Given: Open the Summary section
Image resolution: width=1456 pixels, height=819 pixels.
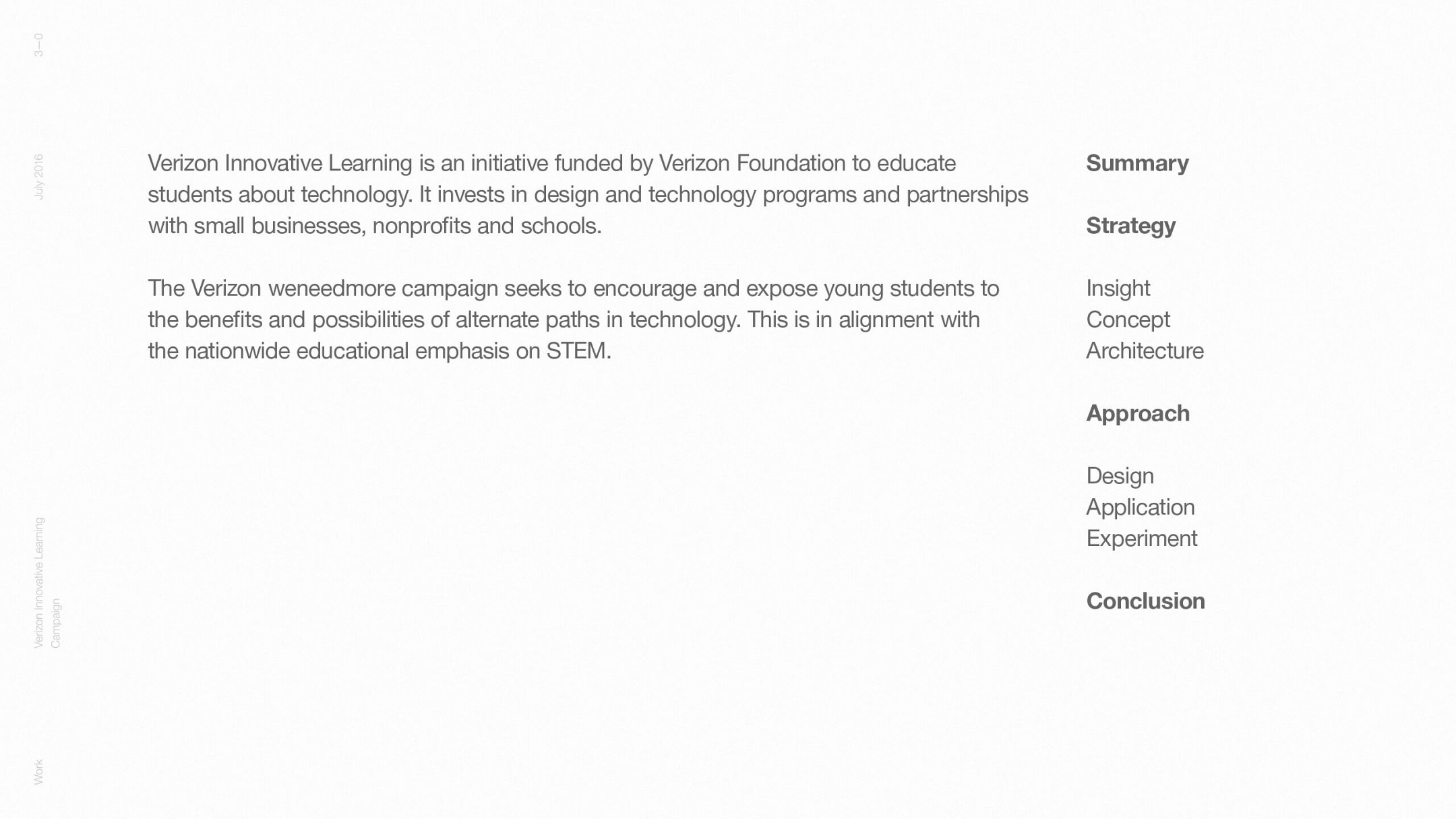Looking at the screenshot, I should pos(1137,163).
